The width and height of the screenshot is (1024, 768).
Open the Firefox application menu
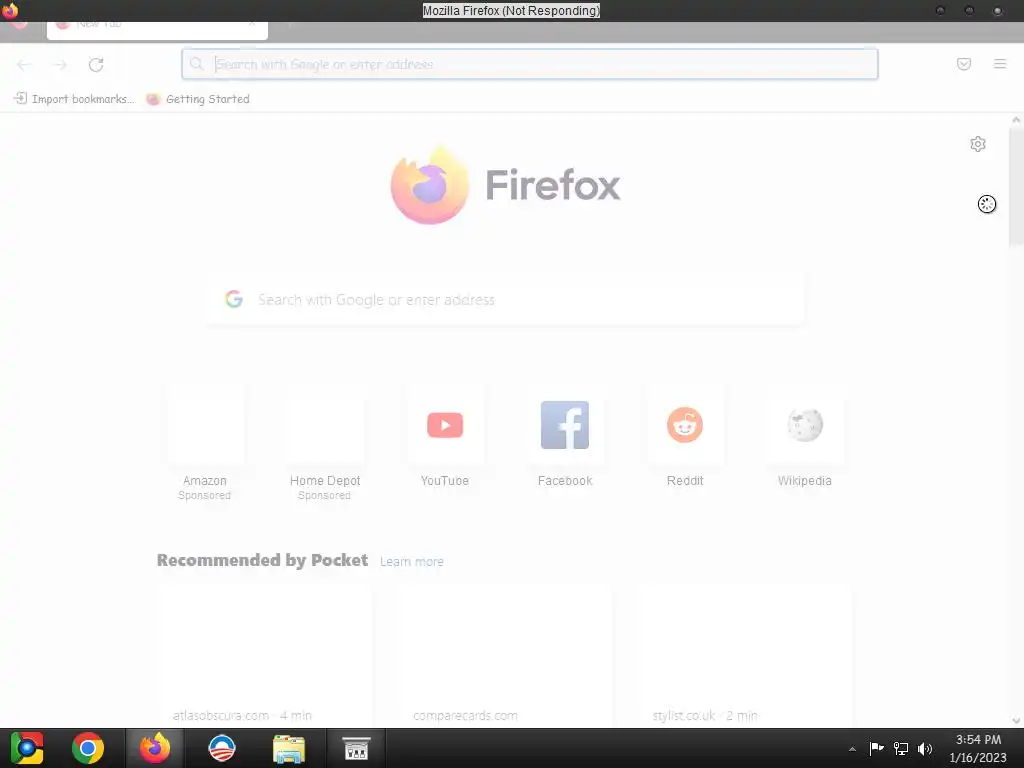[x=1000, y=64]
